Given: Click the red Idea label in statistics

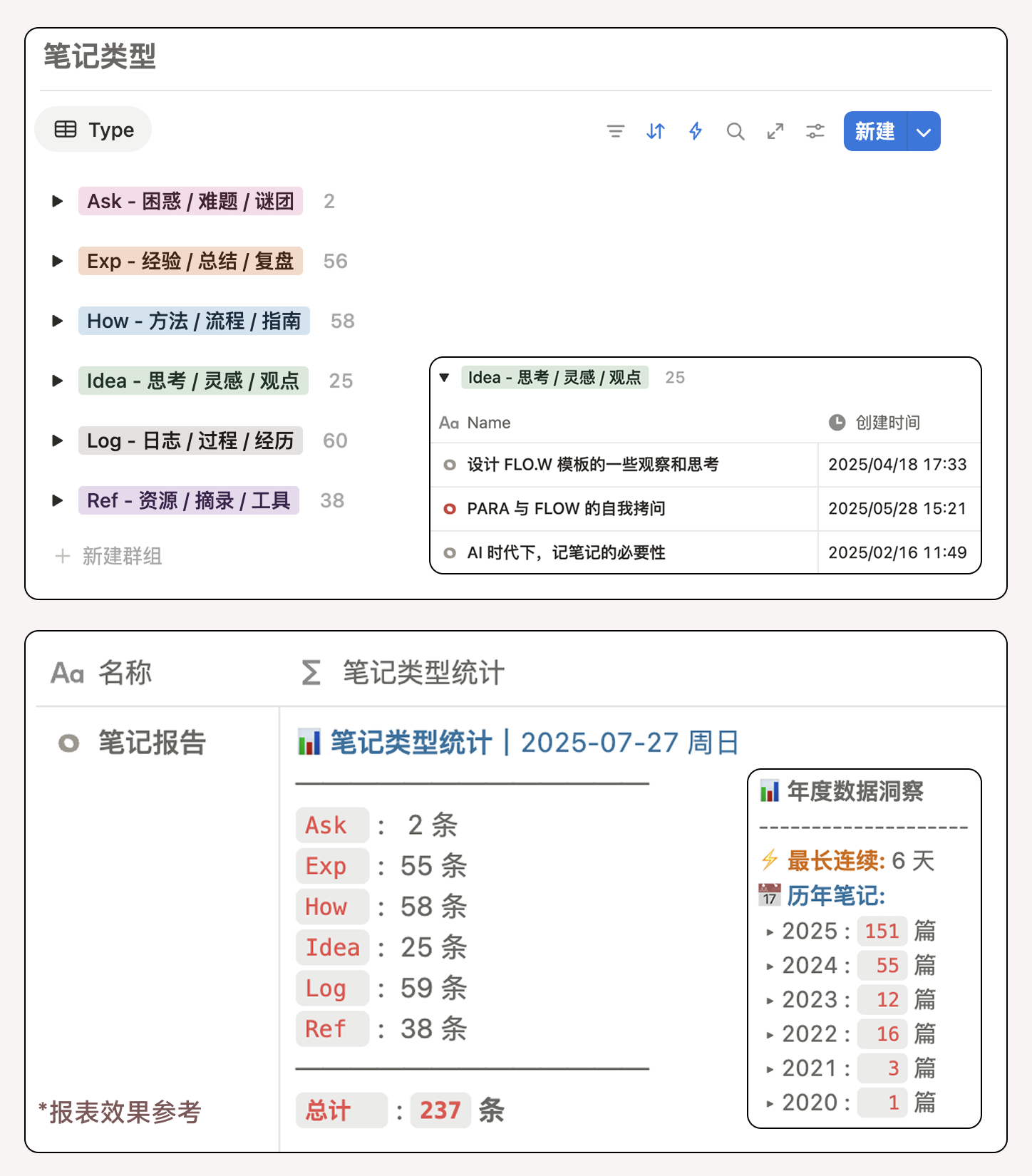Looking at the screenshot, I should pos(333,947).
